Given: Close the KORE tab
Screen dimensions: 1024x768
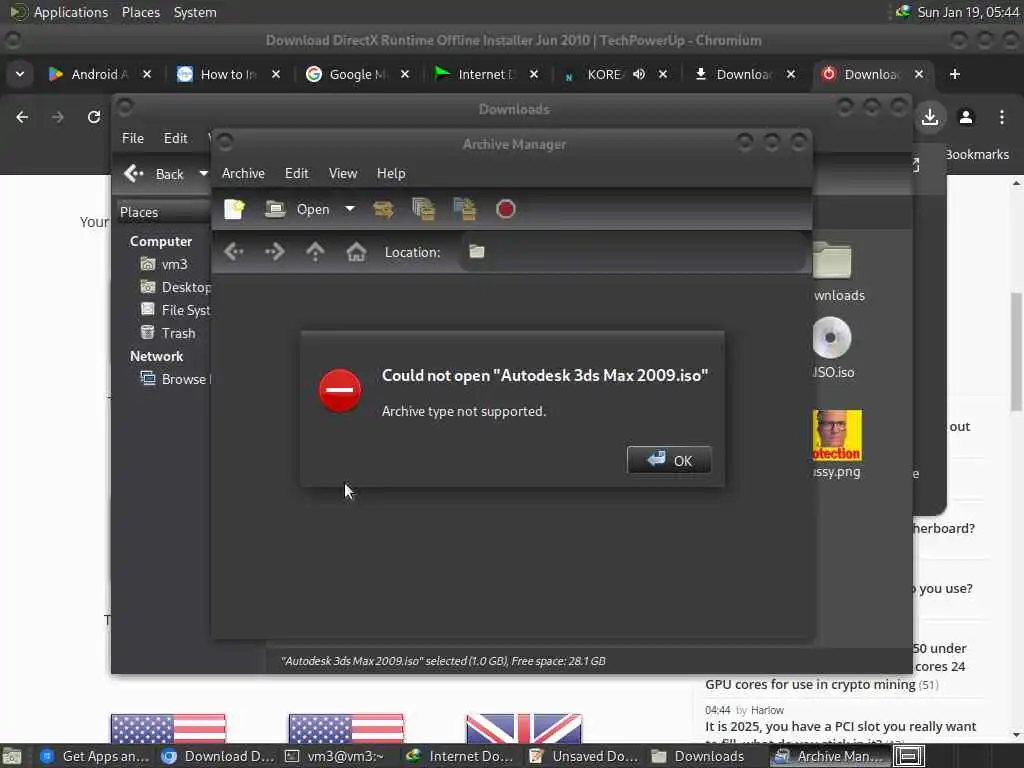Looking at the screenshot, I should click(x=663, y=74).
